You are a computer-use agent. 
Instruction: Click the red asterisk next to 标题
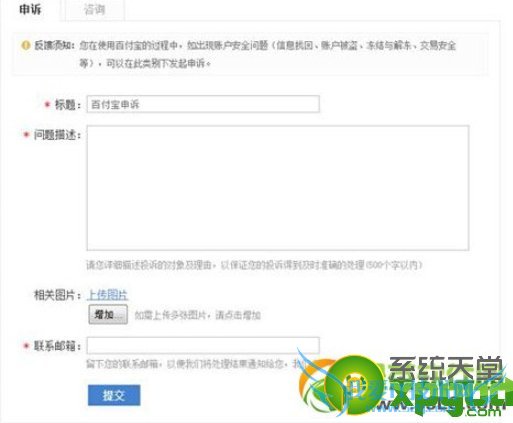[x=47, y=105]
